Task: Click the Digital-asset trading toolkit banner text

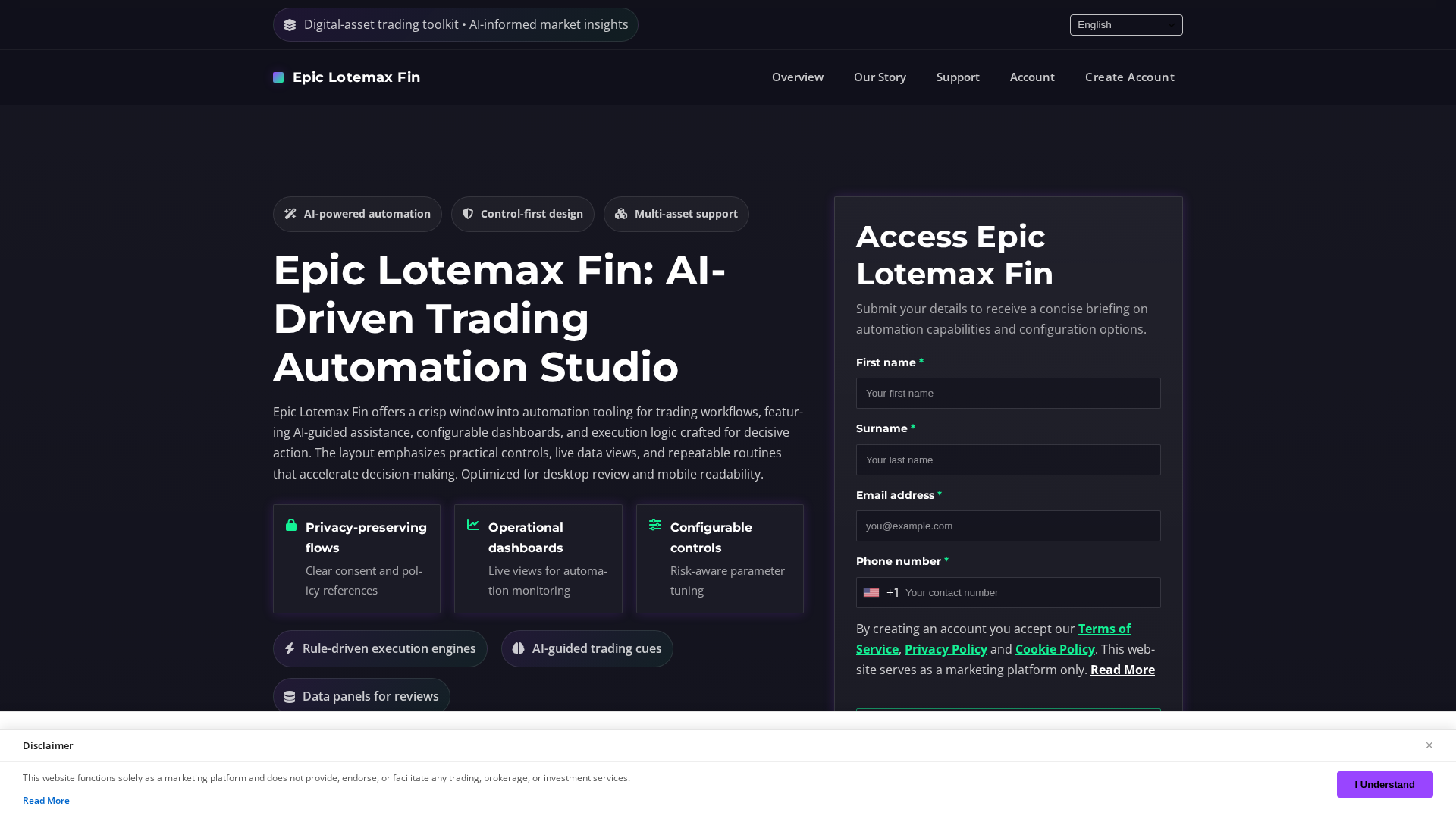Action: tap(466, 25)
